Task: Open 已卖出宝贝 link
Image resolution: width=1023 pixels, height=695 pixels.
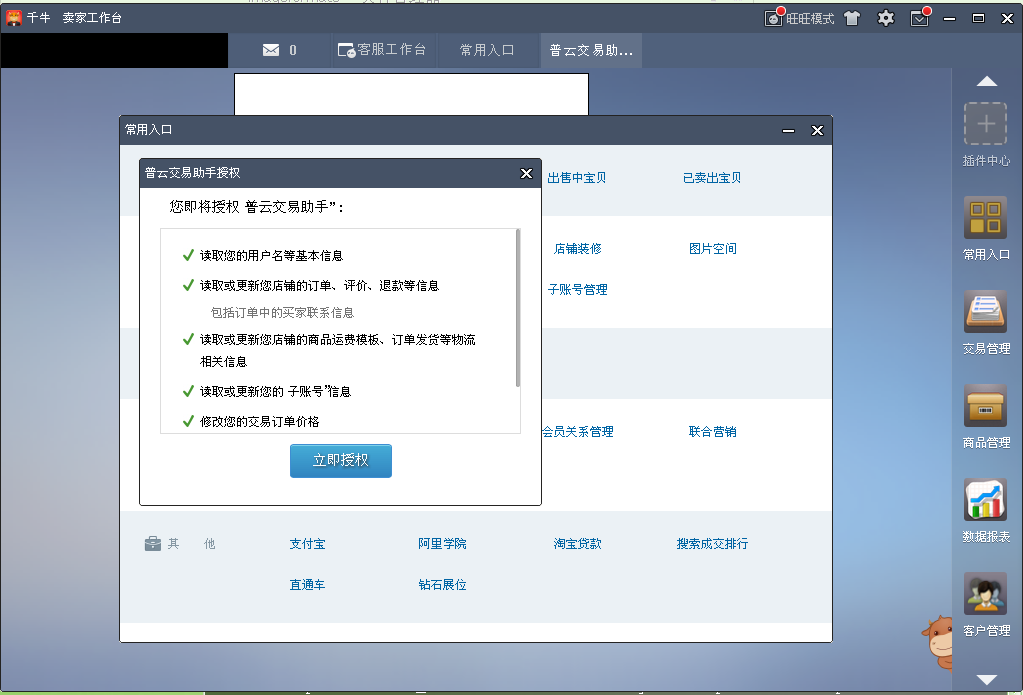Action: click(x=712, y=178)
